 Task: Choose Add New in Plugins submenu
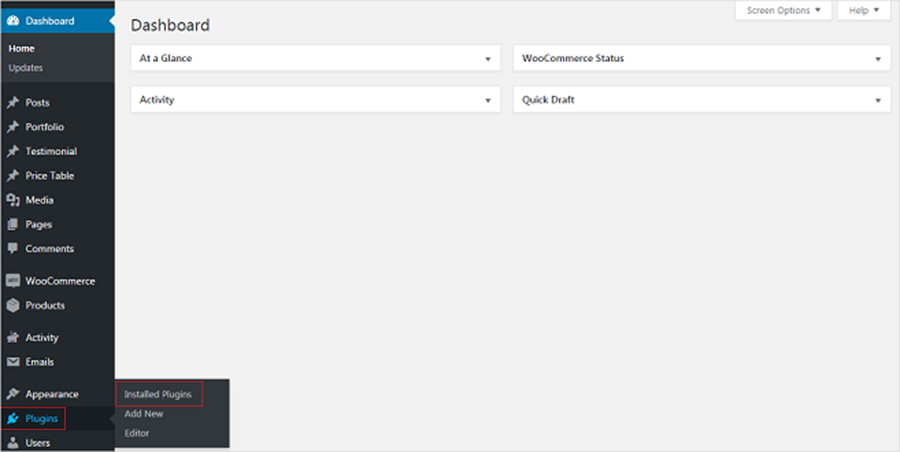[x=143, y=414]
